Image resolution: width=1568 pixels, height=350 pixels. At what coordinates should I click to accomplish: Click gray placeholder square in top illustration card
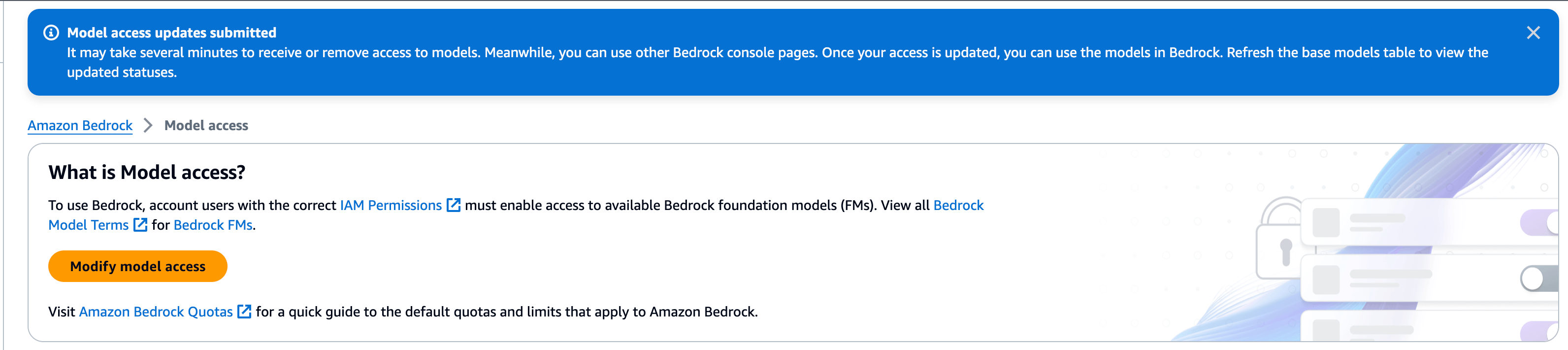tap(1326, 222)
